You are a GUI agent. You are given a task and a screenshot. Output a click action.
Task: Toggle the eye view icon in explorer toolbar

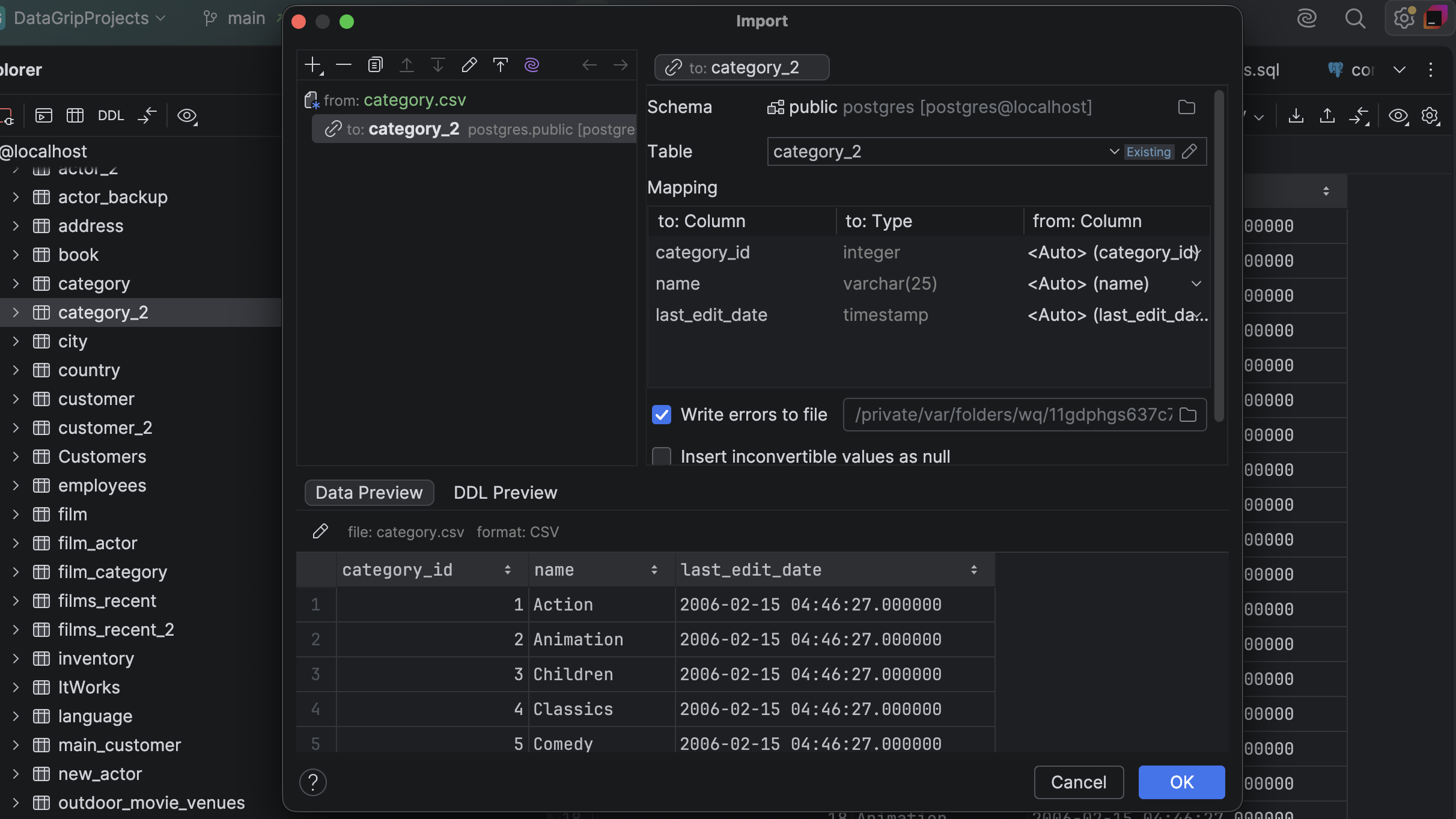coord(187,115)
